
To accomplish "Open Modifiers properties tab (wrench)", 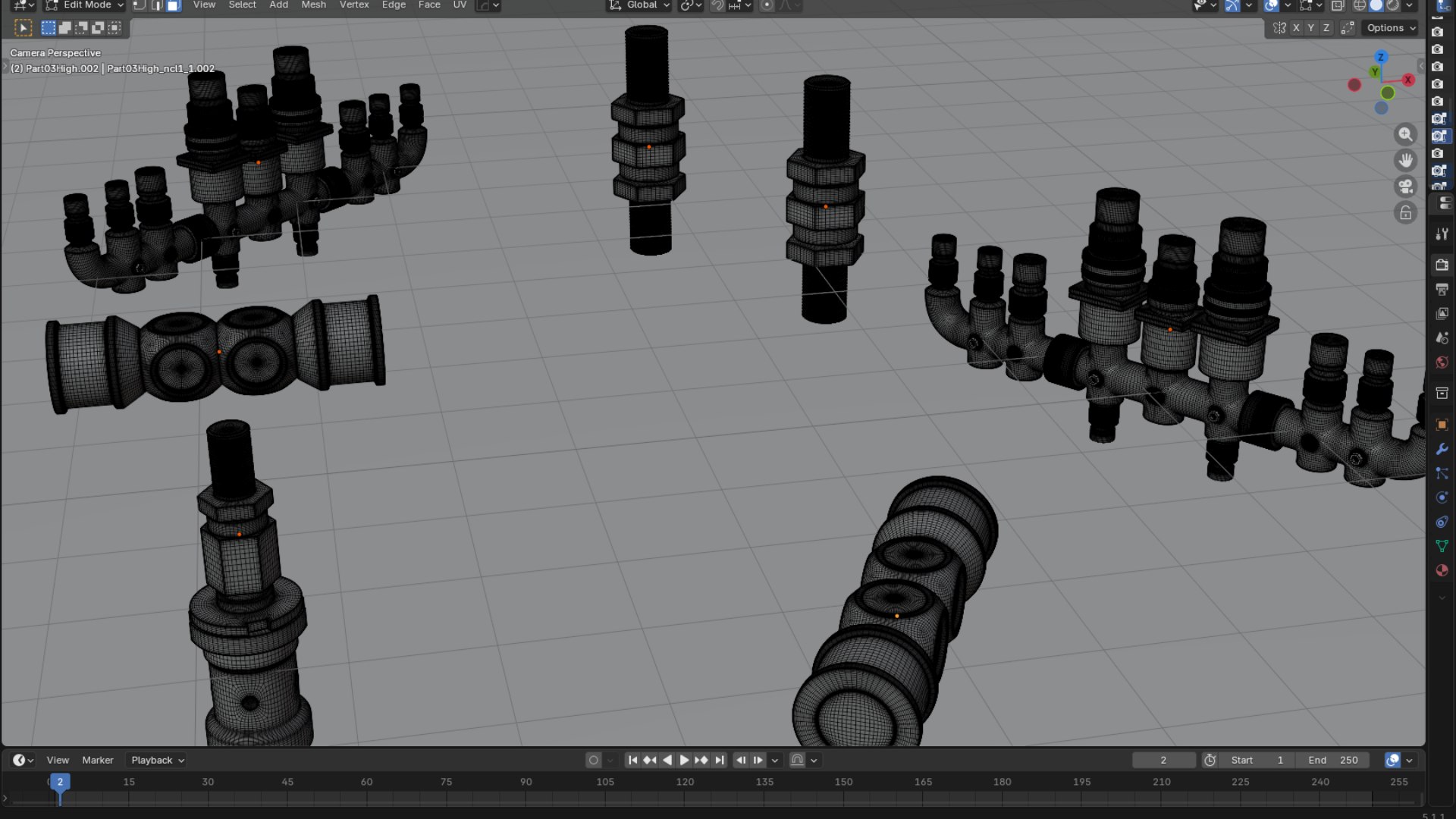I will click(1442, 449).
